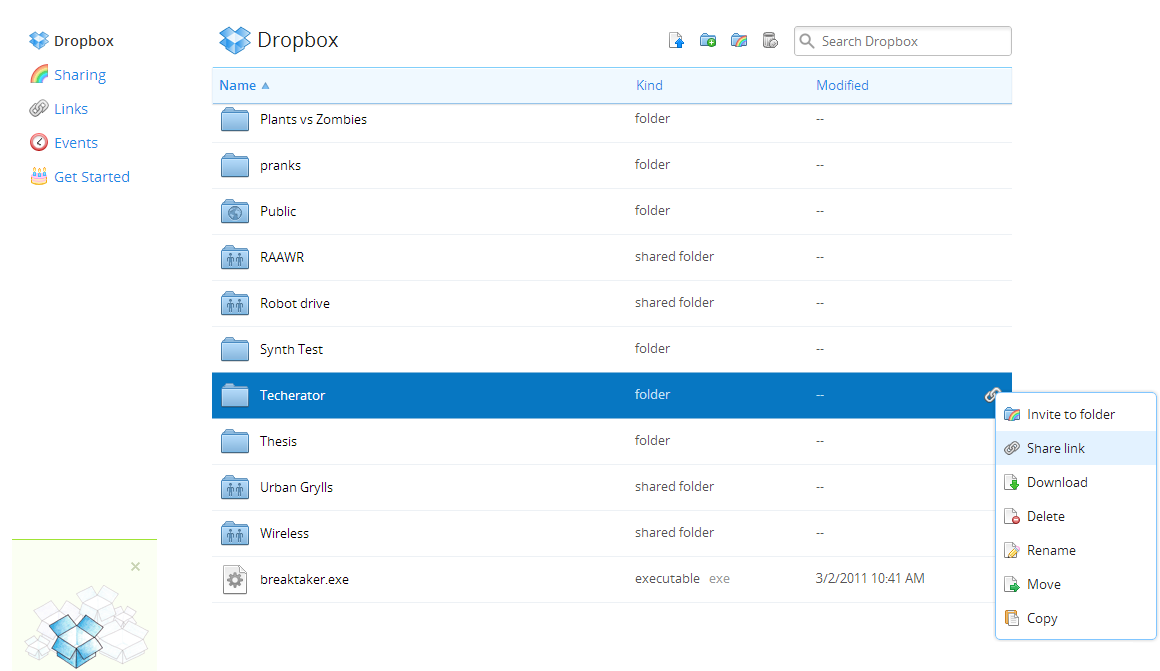Open Events in the left sidebar
Image resolution: width=1160 pixels, height=671 pixels.
[64, 143]
